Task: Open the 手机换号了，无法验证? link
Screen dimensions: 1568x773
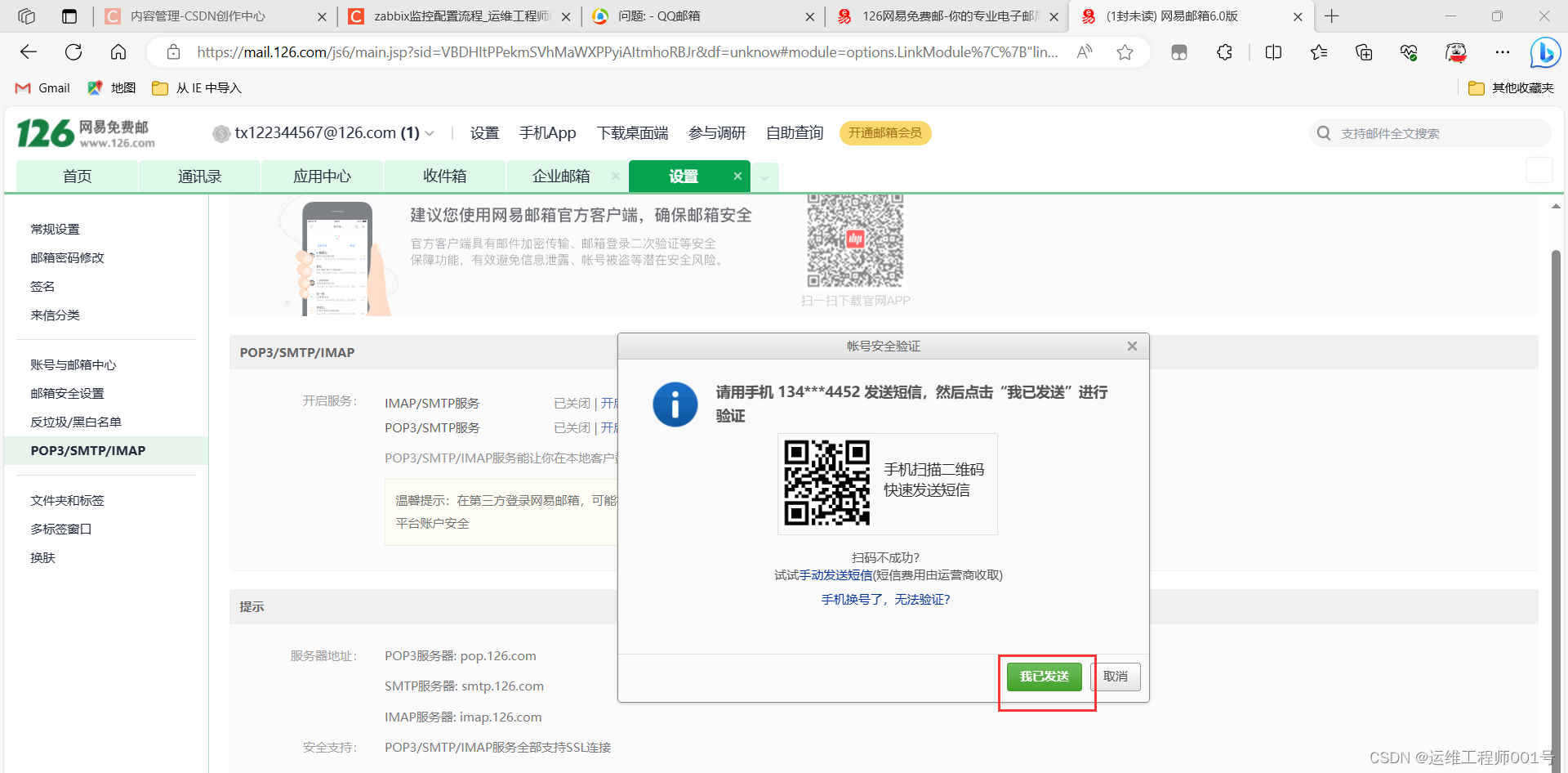Action: pos(886,600)
